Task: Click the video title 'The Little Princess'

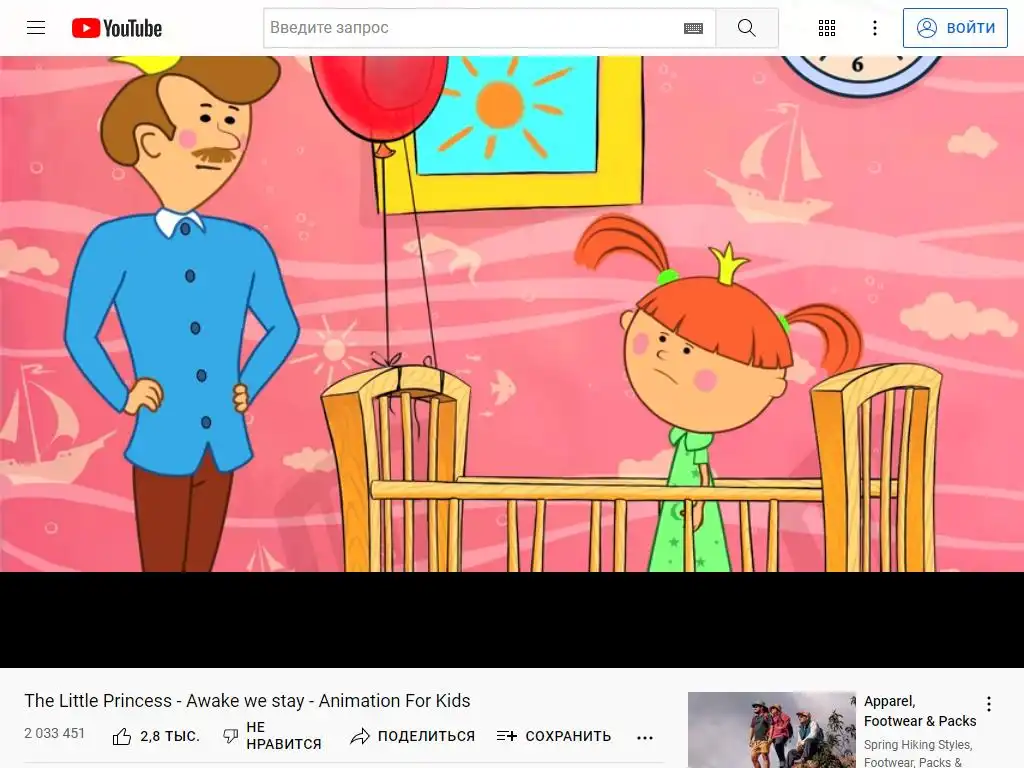Action: click(x=248, y=701)
